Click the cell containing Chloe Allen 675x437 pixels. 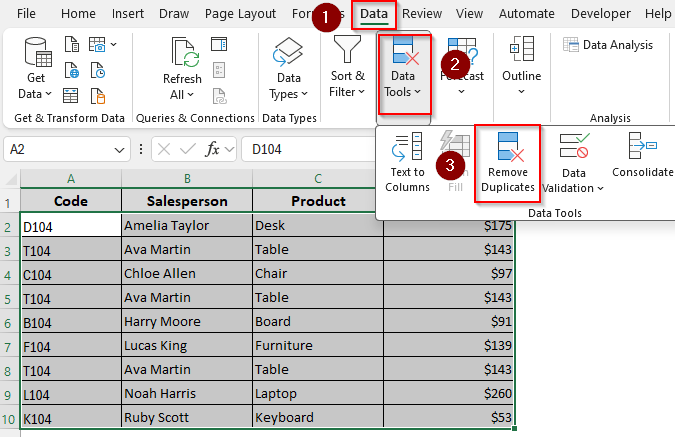tap(187, 274)
